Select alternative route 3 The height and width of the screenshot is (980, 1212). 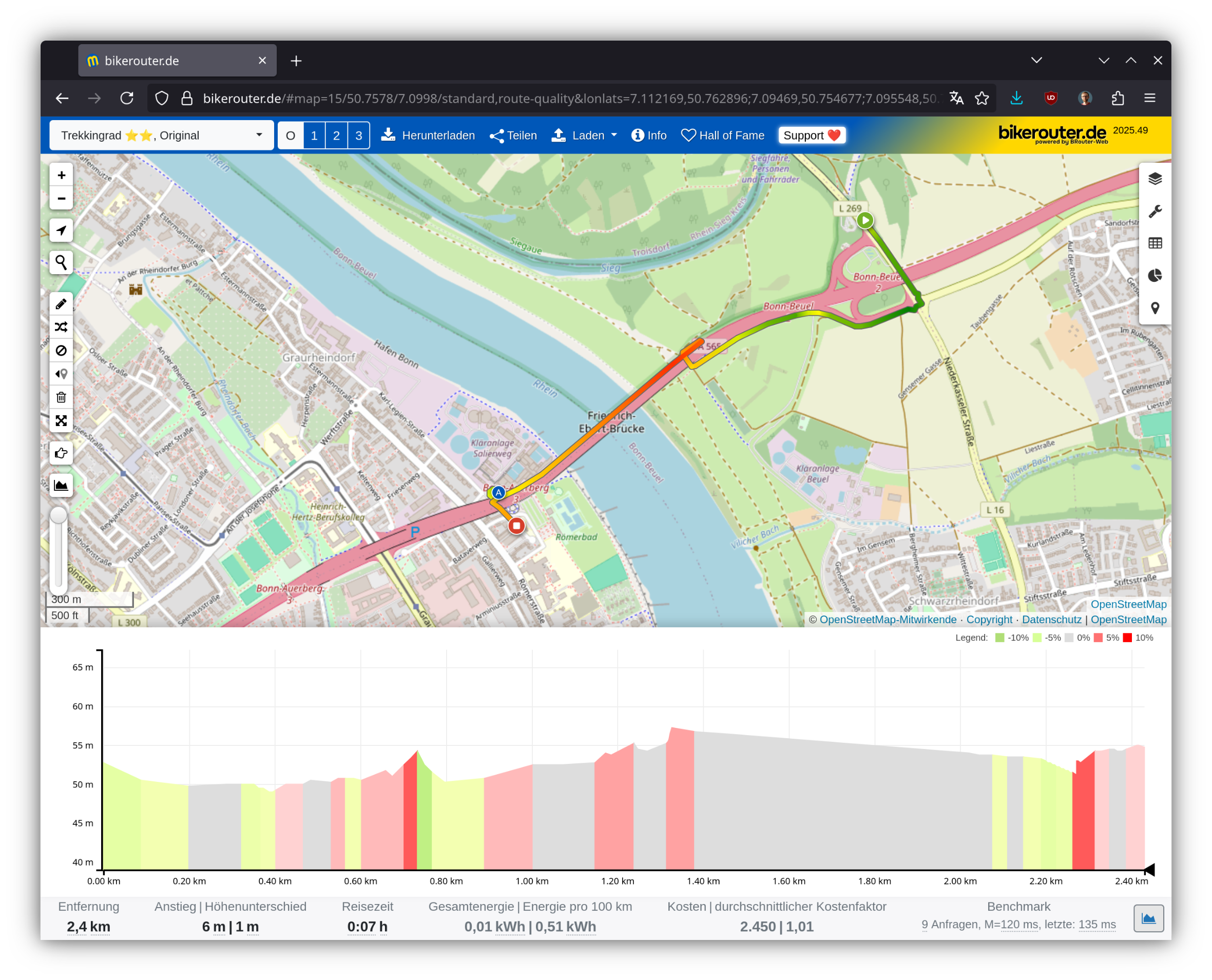pos(358,136)
